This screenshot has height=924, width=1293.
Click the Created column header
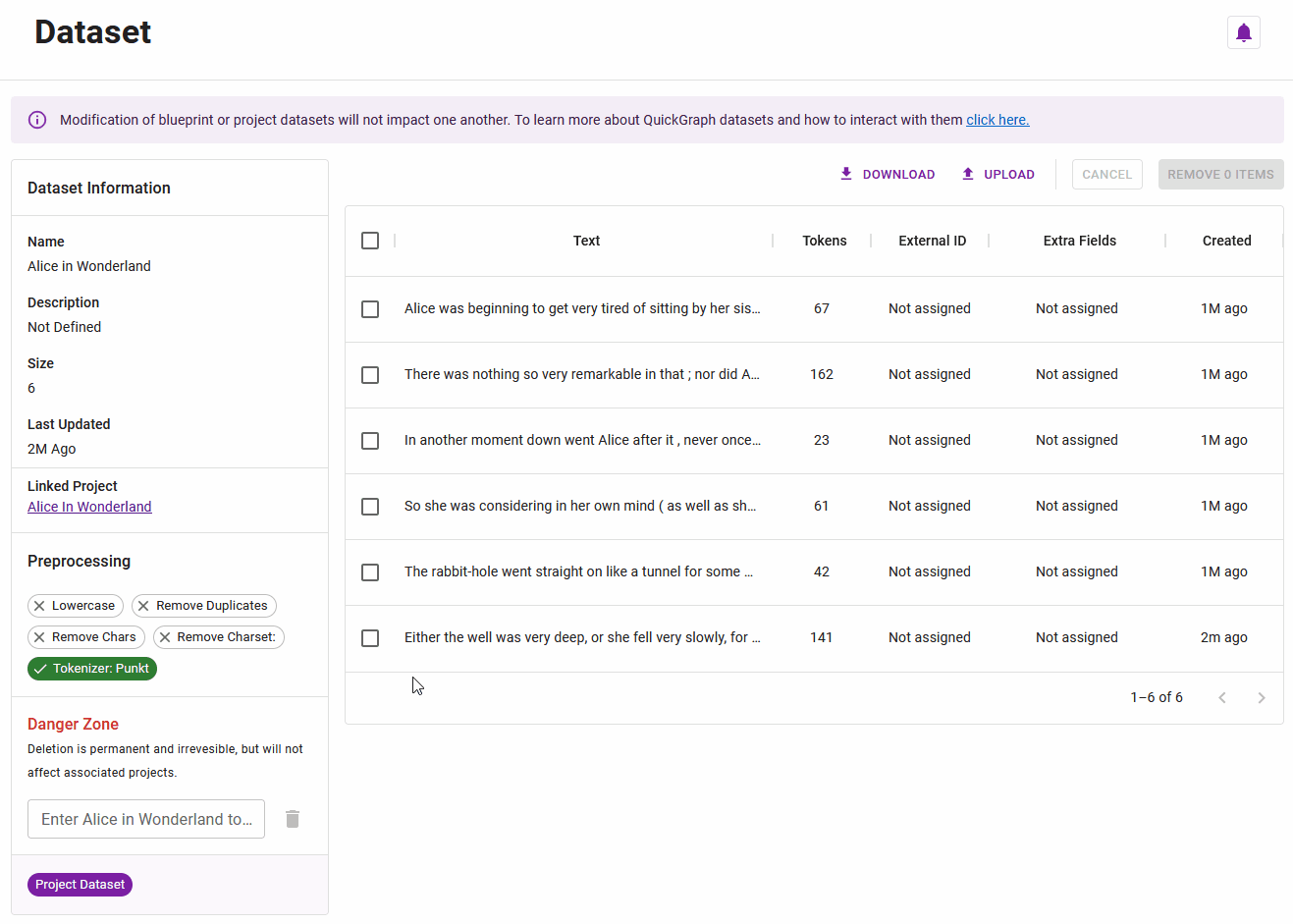pyautogui.click(x=1225, y=241)
